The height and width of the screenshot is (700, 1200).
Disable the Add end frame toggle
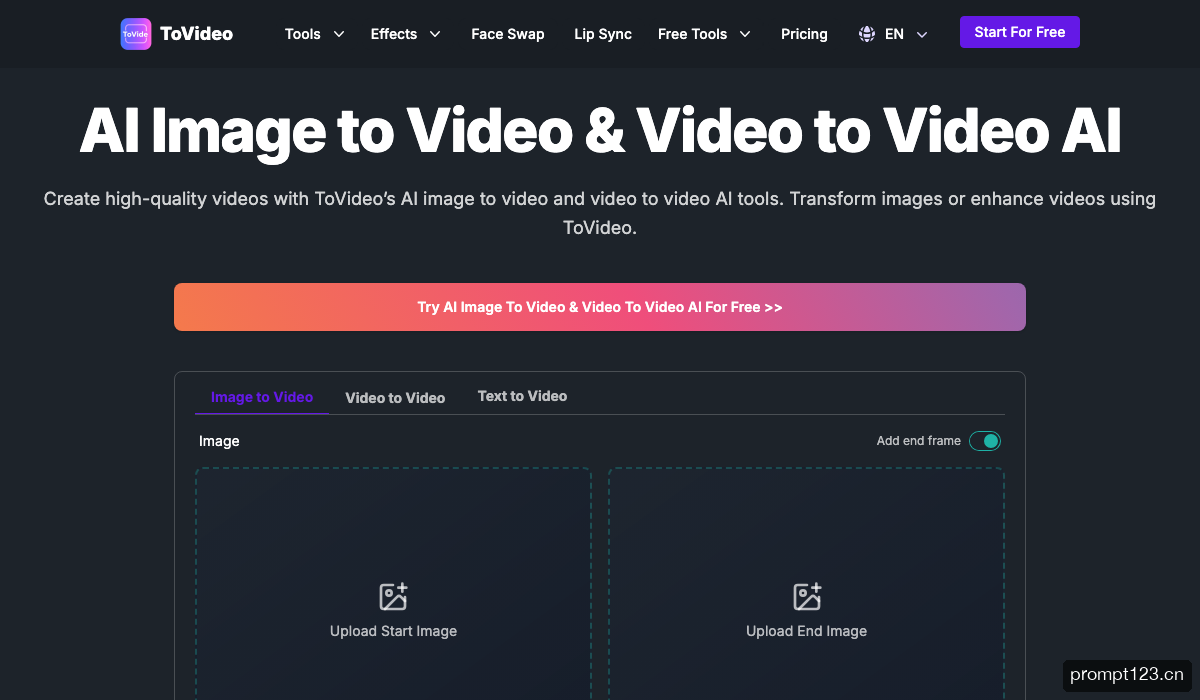985,441
